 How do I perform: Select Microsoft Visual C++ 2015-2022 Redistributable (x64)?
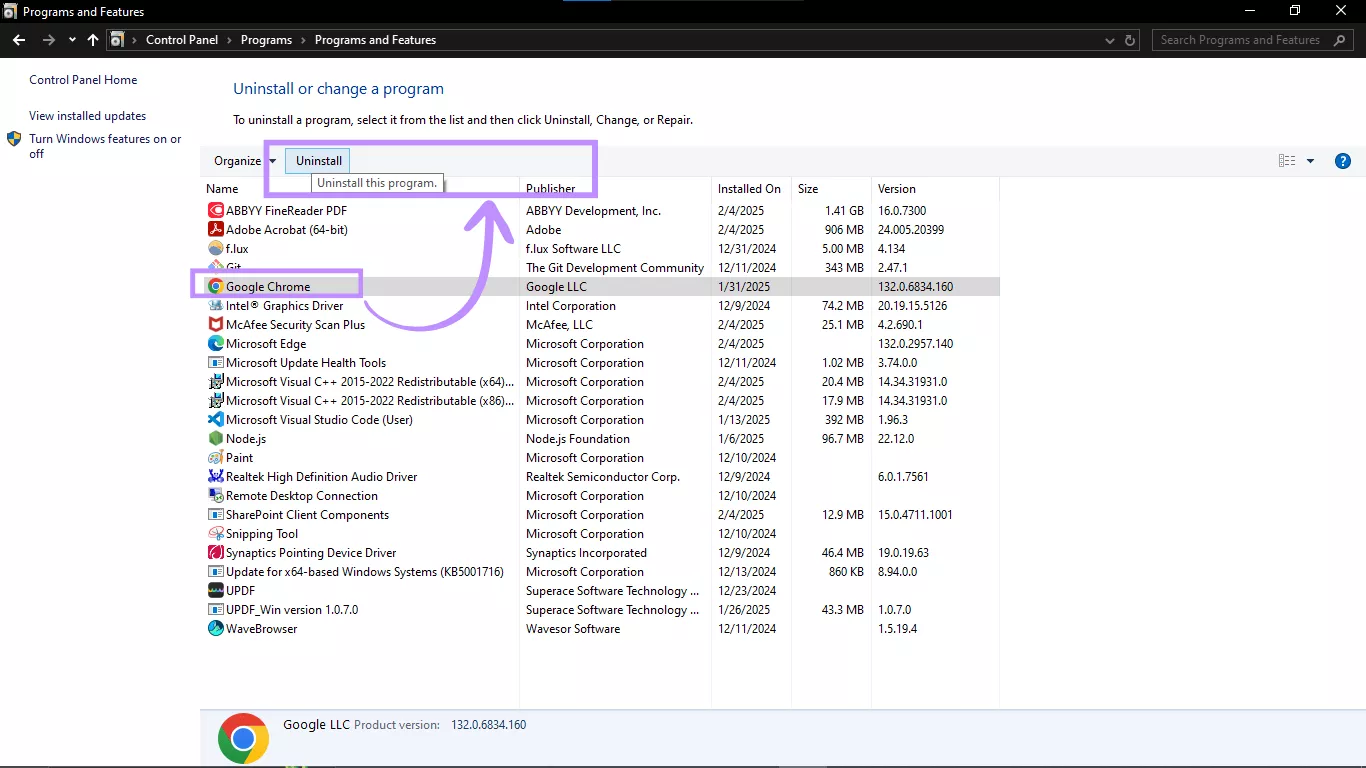pos(600,382)
